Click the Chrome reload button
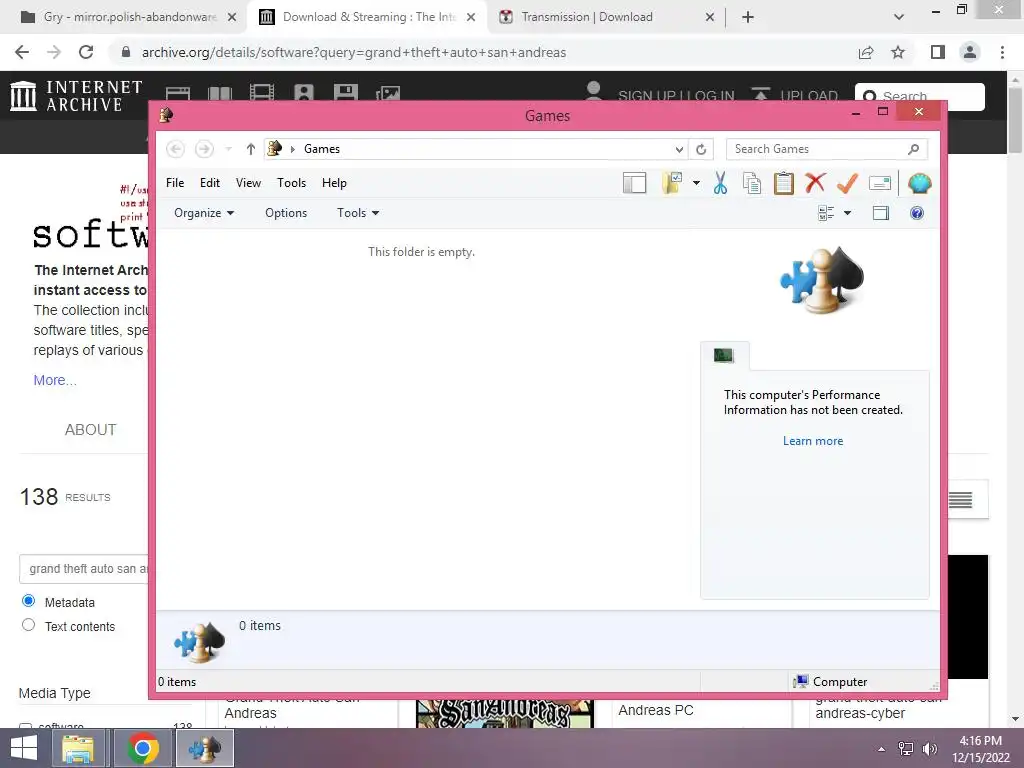Screen dimensions: 1024x768 point(86,52)
